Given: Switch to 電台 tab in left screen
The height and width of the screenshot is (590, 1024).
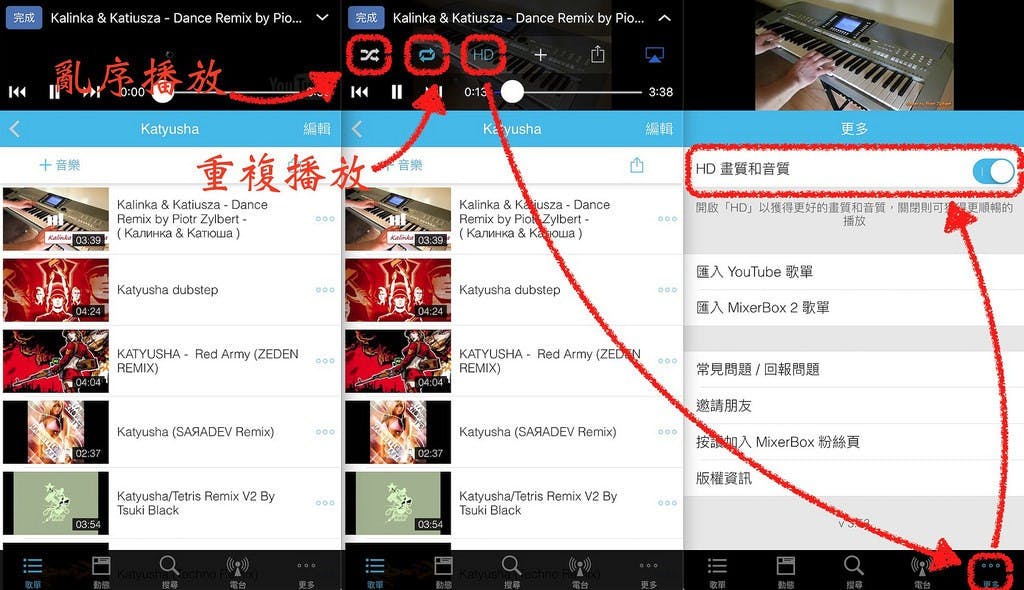Looking at the screenshot, I should coord(238,572).
